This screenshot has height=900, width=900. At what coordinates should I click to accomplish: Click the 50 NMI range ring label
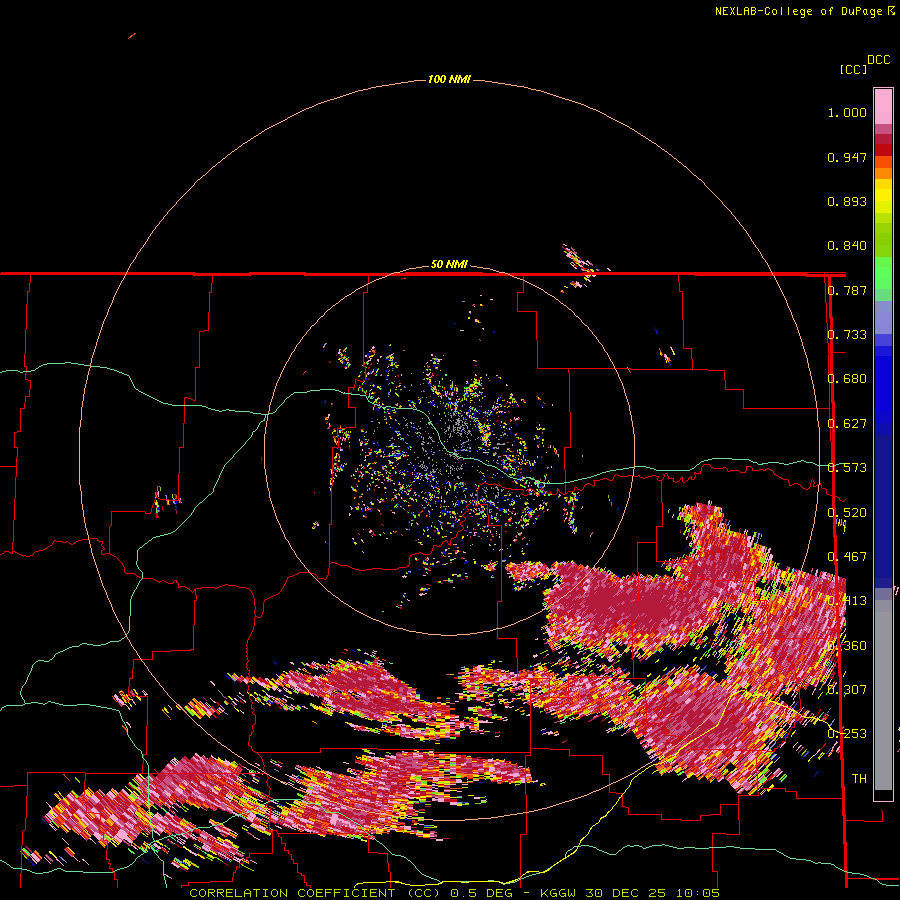click(449, 264)
